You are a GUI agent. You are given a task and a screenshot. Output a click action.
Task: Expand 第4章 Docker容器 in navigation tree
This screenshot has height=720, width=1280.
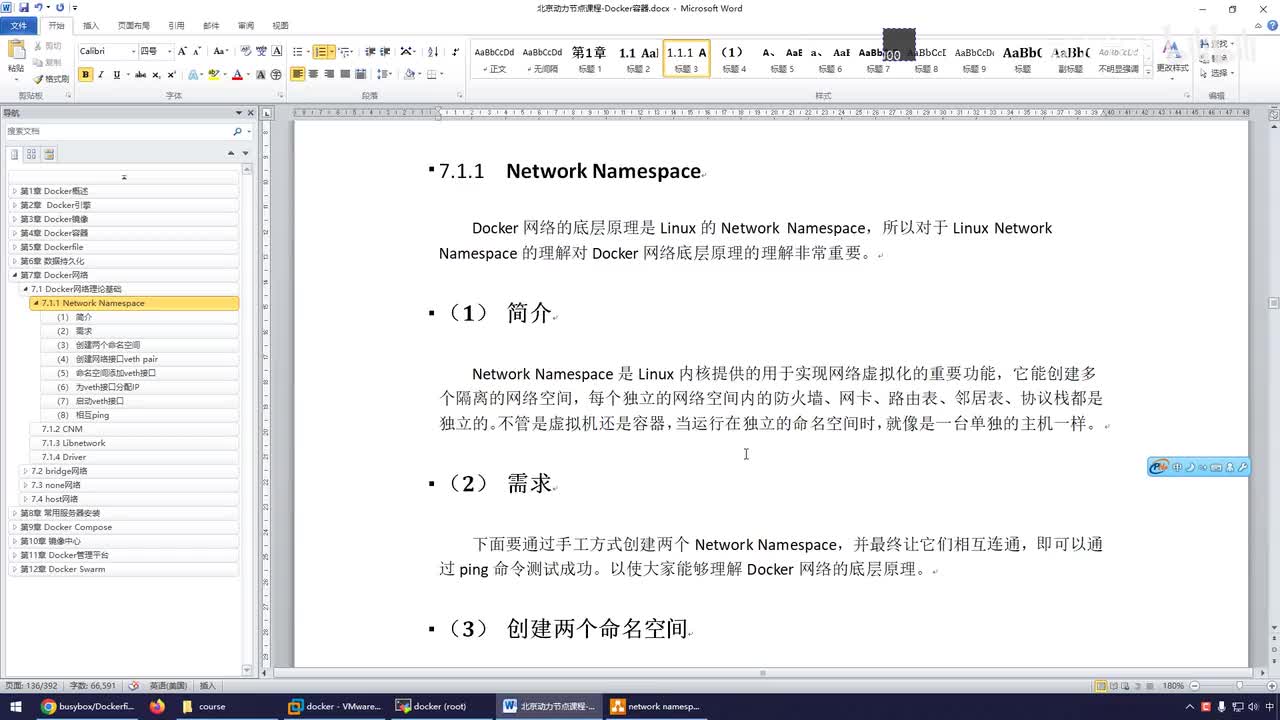coord(14,233)
